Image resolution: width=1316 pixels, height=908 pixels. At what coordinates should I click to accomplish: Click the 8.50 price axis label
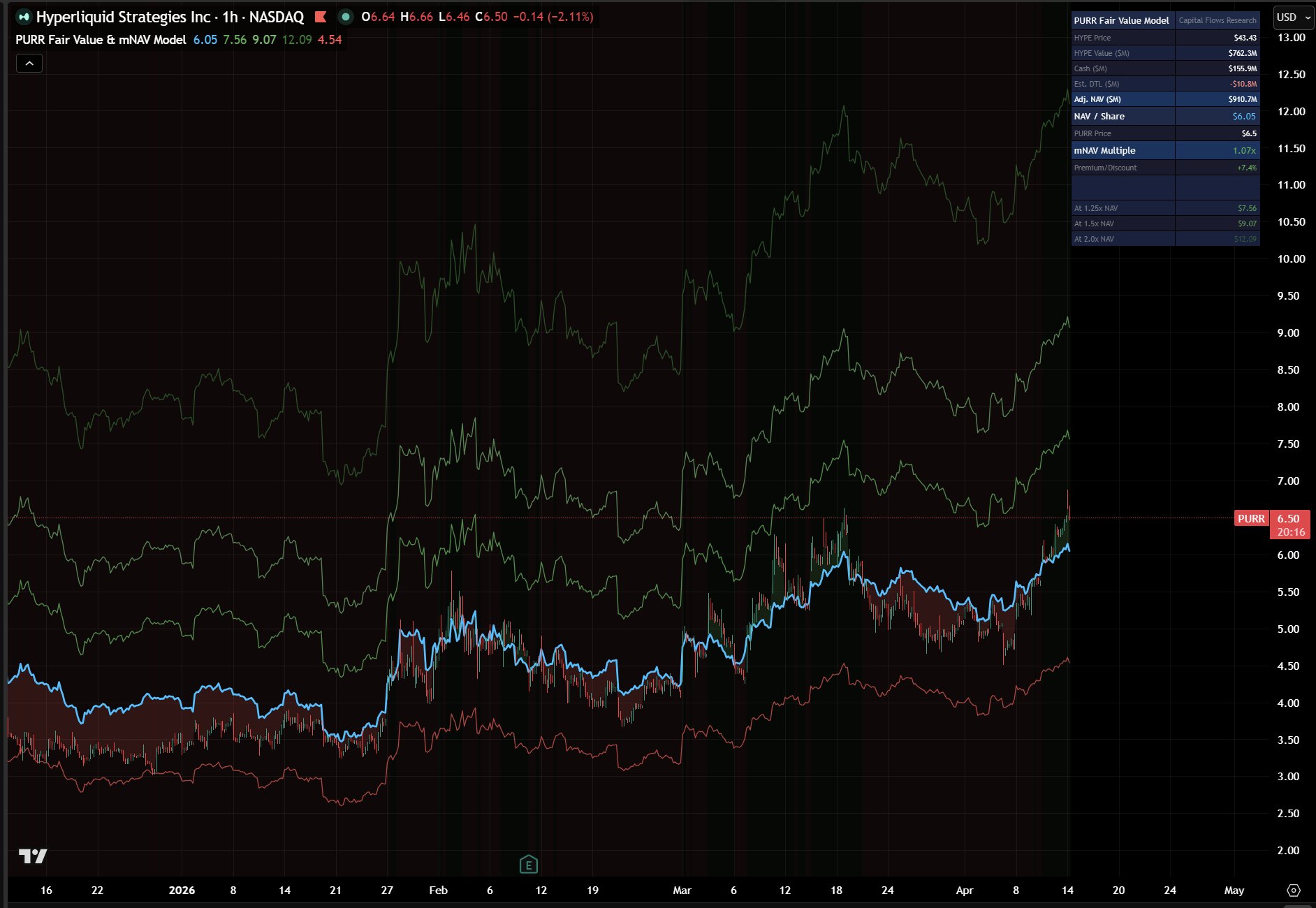1288,370
